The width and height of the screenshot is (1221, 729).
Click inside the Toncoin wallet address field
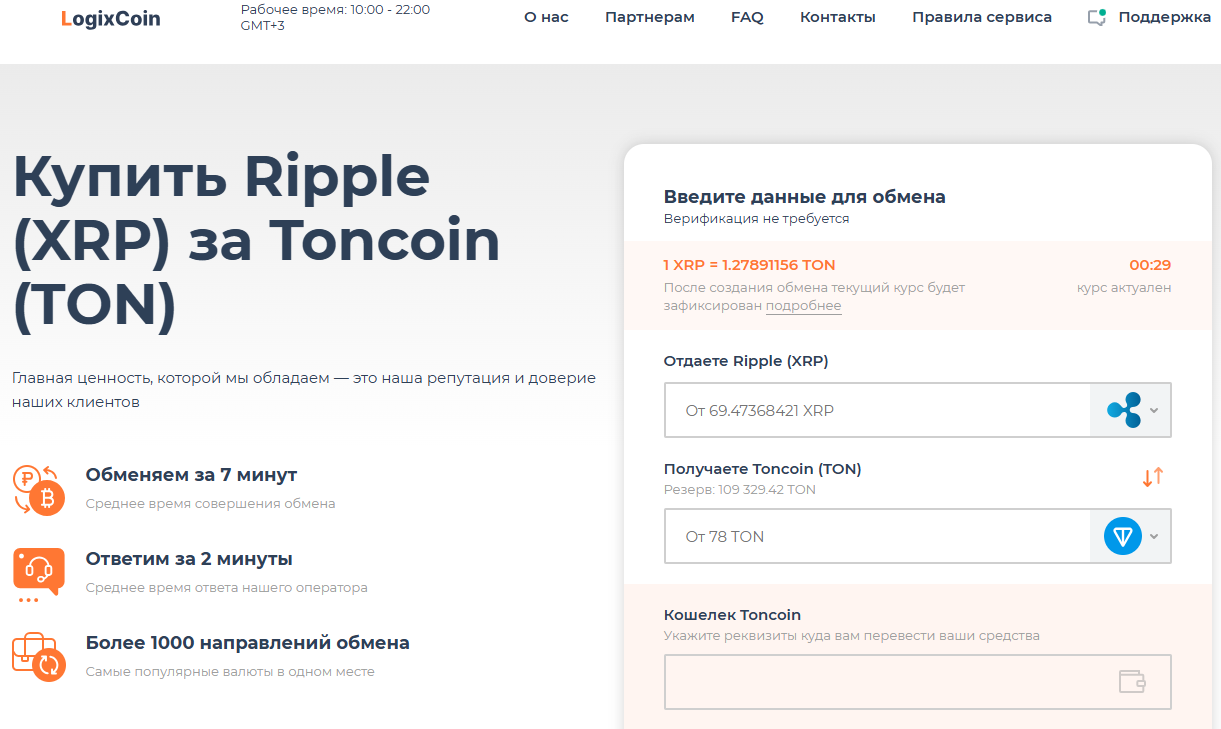coord(880,681)
